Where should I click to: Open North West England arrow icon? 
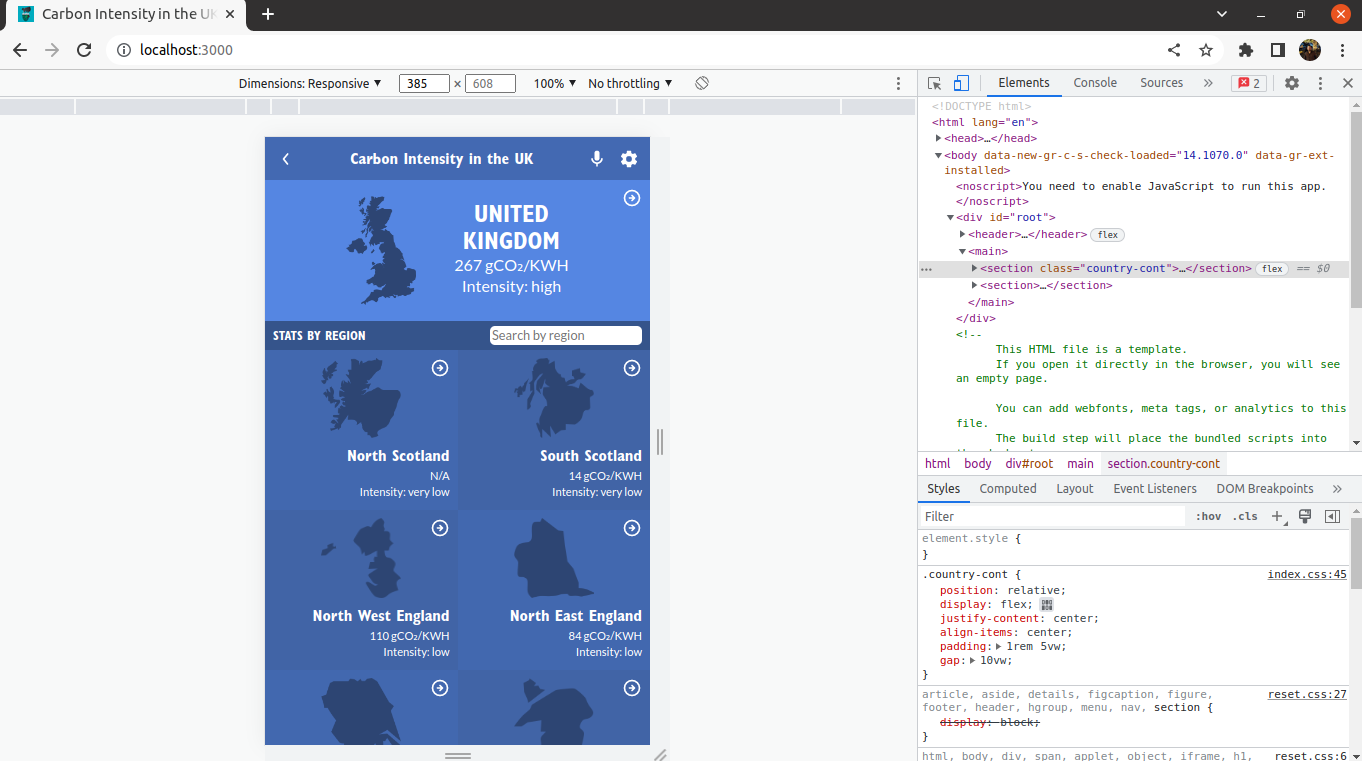coord(440,528)
